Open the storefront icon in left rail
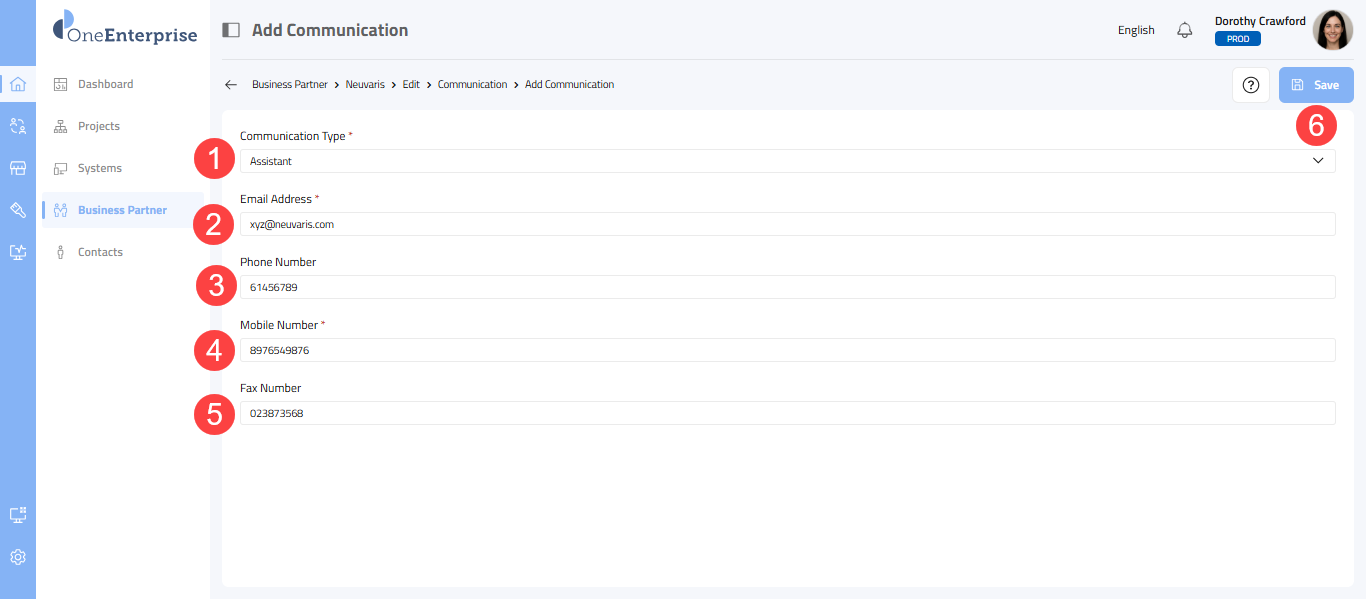This screenshot has width=1366, height=599. click(18, 168)
